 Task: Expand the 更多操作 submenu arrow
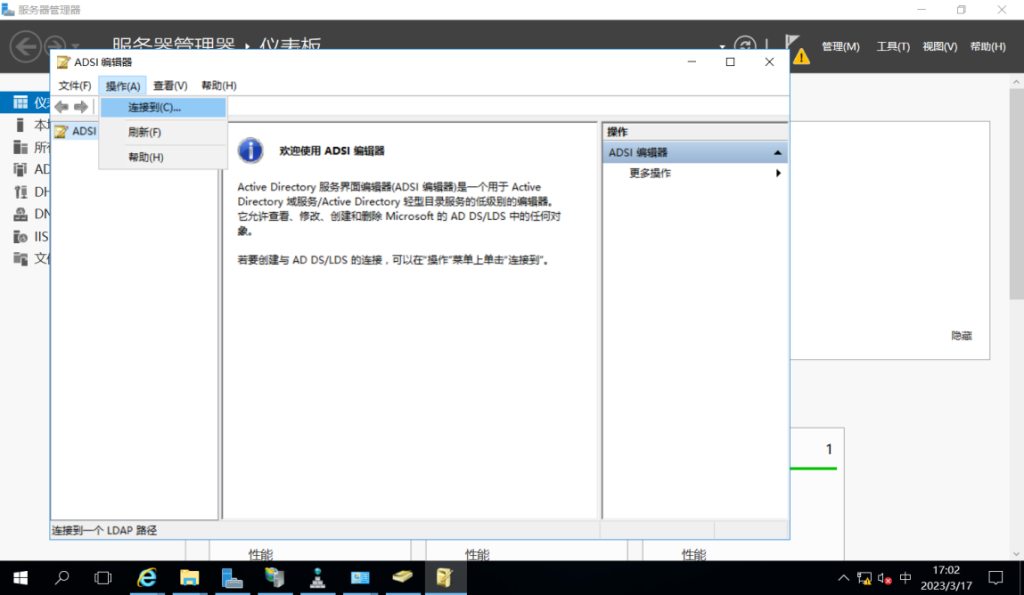point(778,173)
